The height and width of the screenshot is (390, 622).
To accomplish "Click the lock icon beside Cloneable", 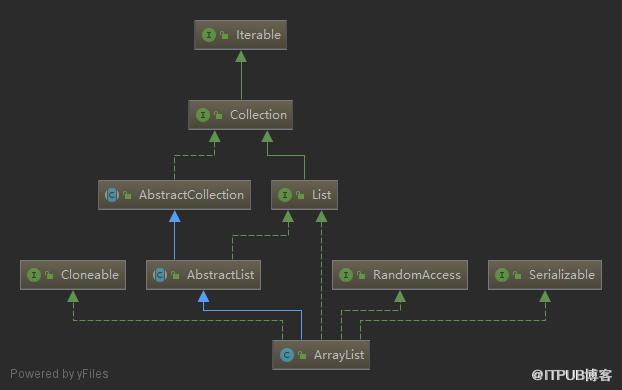I will [x=49, y=275].
